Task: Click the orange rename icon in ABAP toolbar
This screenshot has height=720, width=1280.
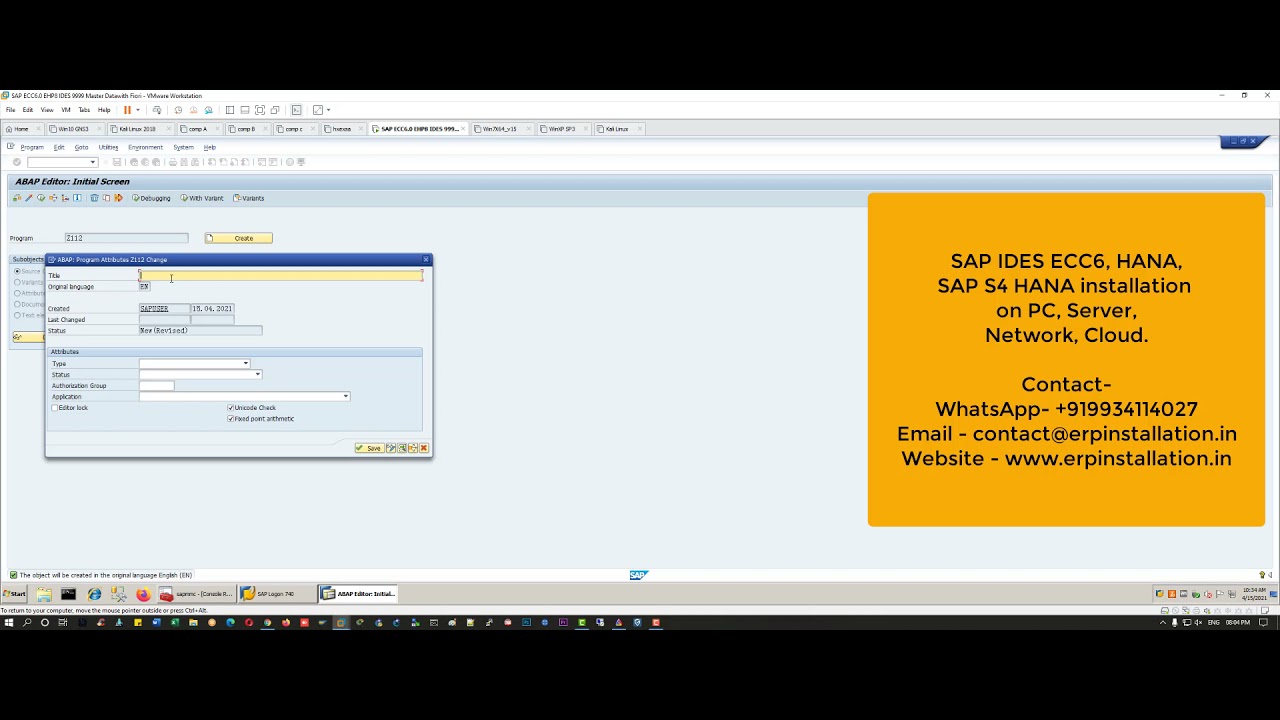Action: click(118, 198)
